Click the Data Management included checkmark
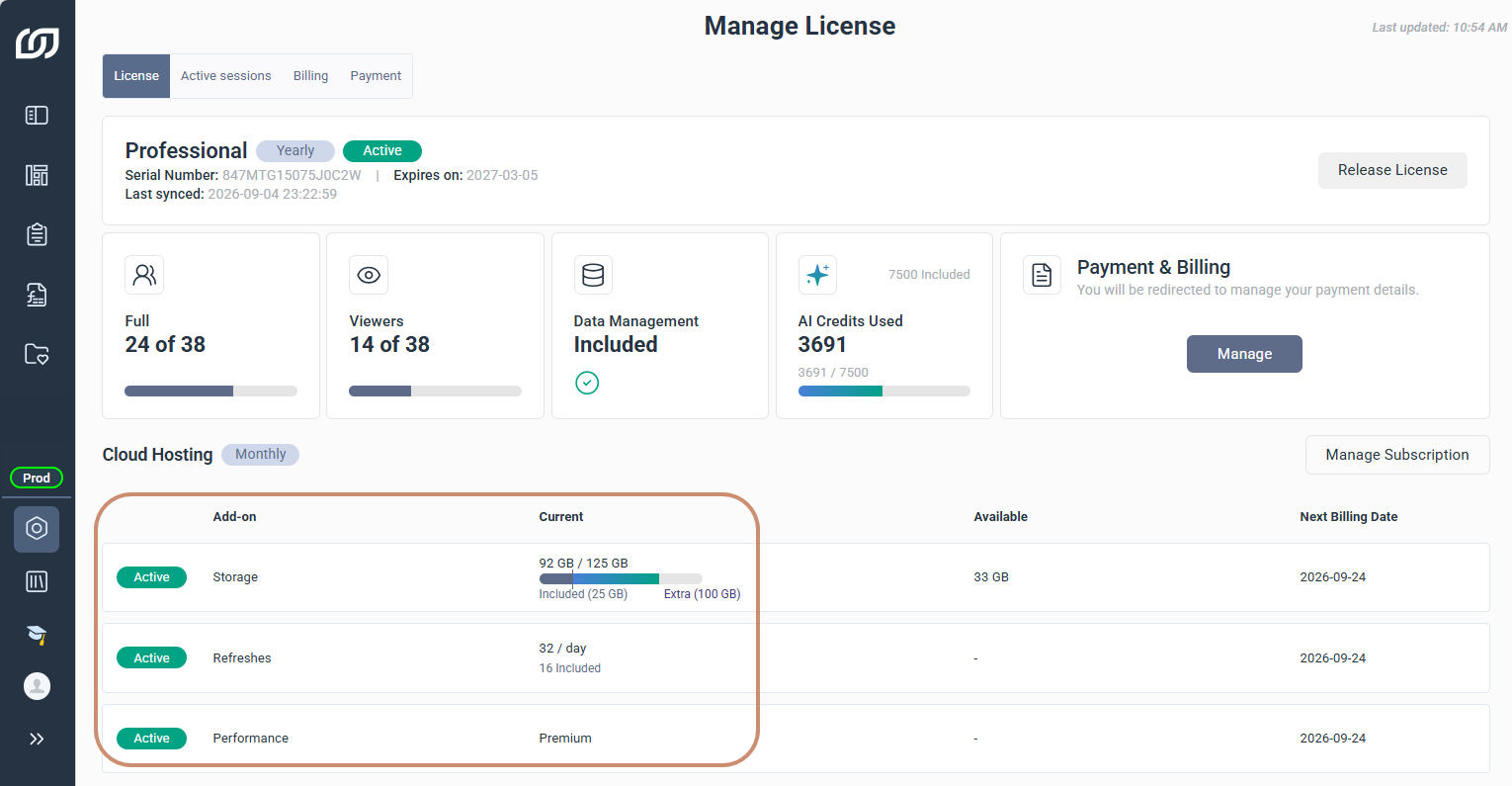Screen dimensions: 1512x786 click(587, 383)
